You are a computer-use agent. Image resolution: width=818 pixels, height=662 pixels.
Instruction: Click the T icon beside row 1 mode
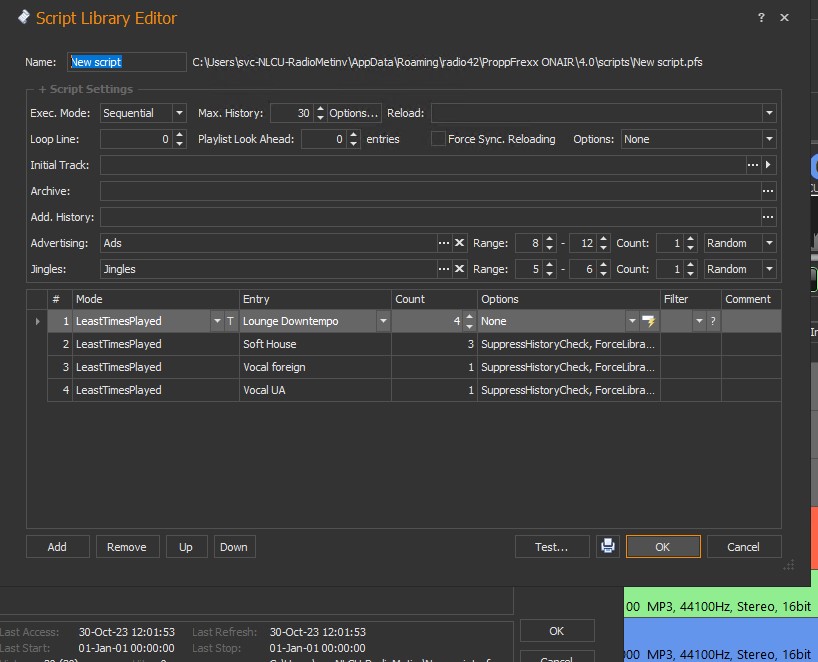pos(231,321)
